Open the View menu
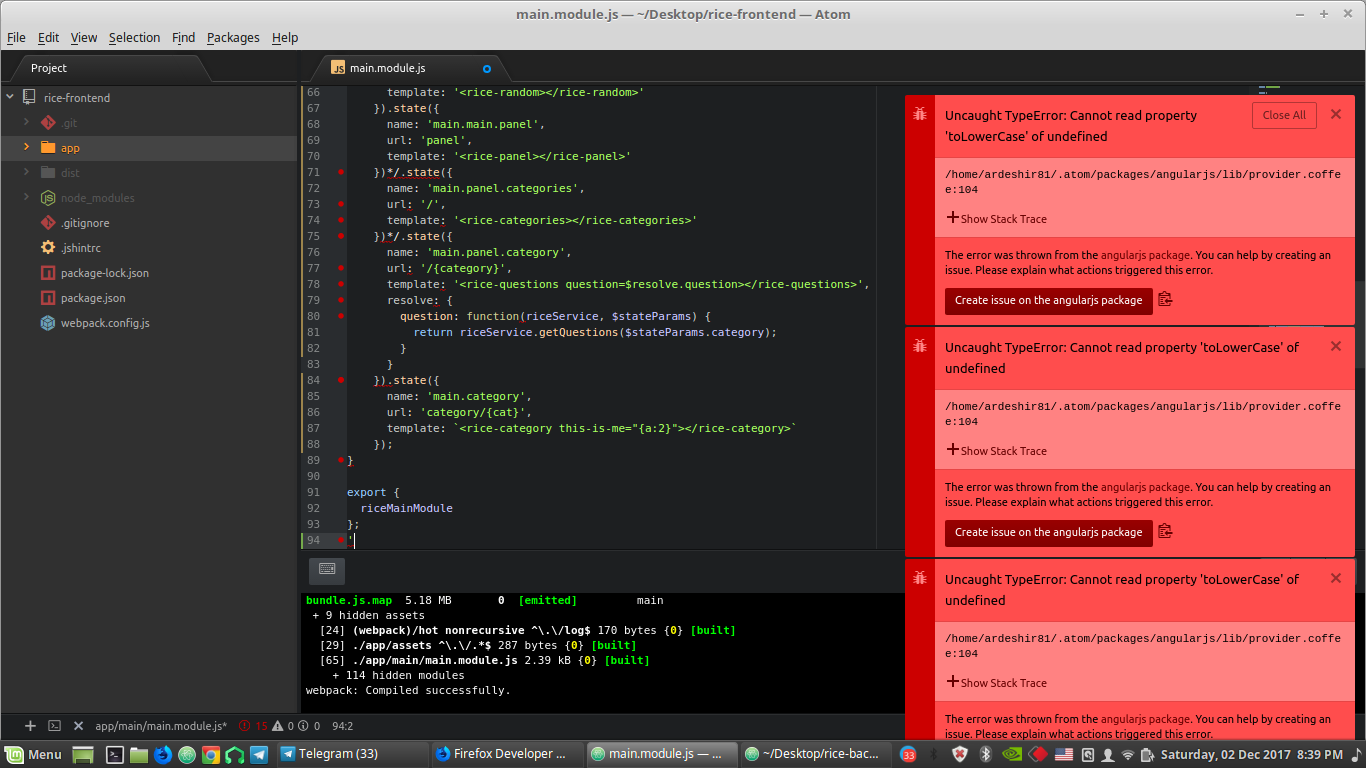 84,37
